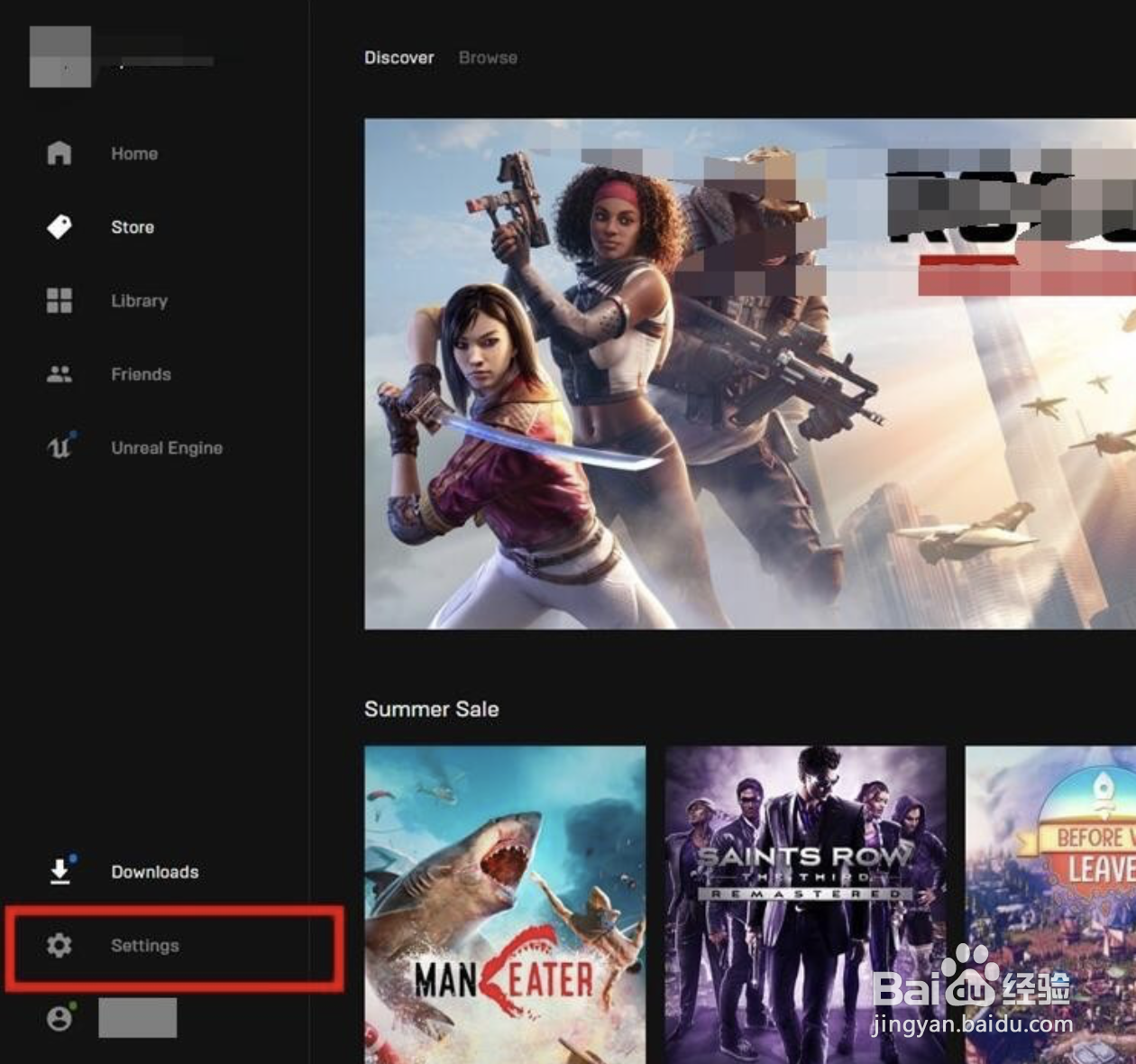Open the featured hero banner
This screenshot has width=1136, height=1064.
750,373
